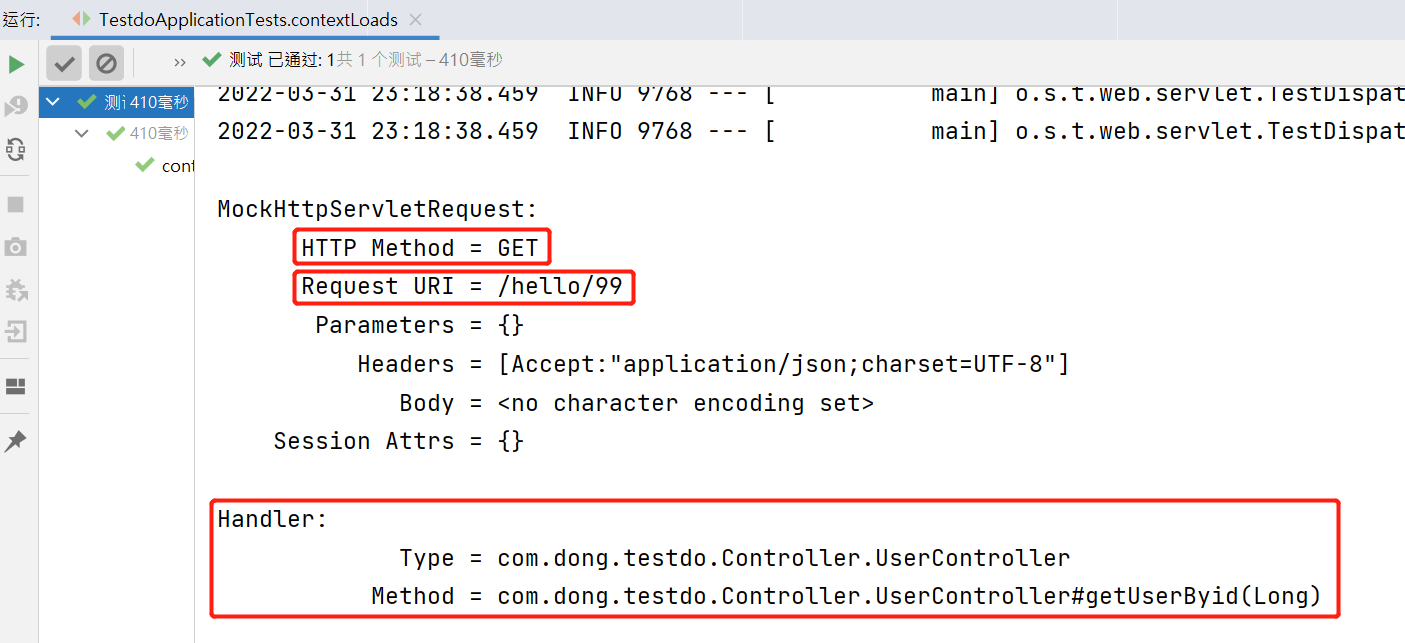Click the Exit arrow-into-box icon
This screenshot has width=1405, height=643.
[16, 332]
